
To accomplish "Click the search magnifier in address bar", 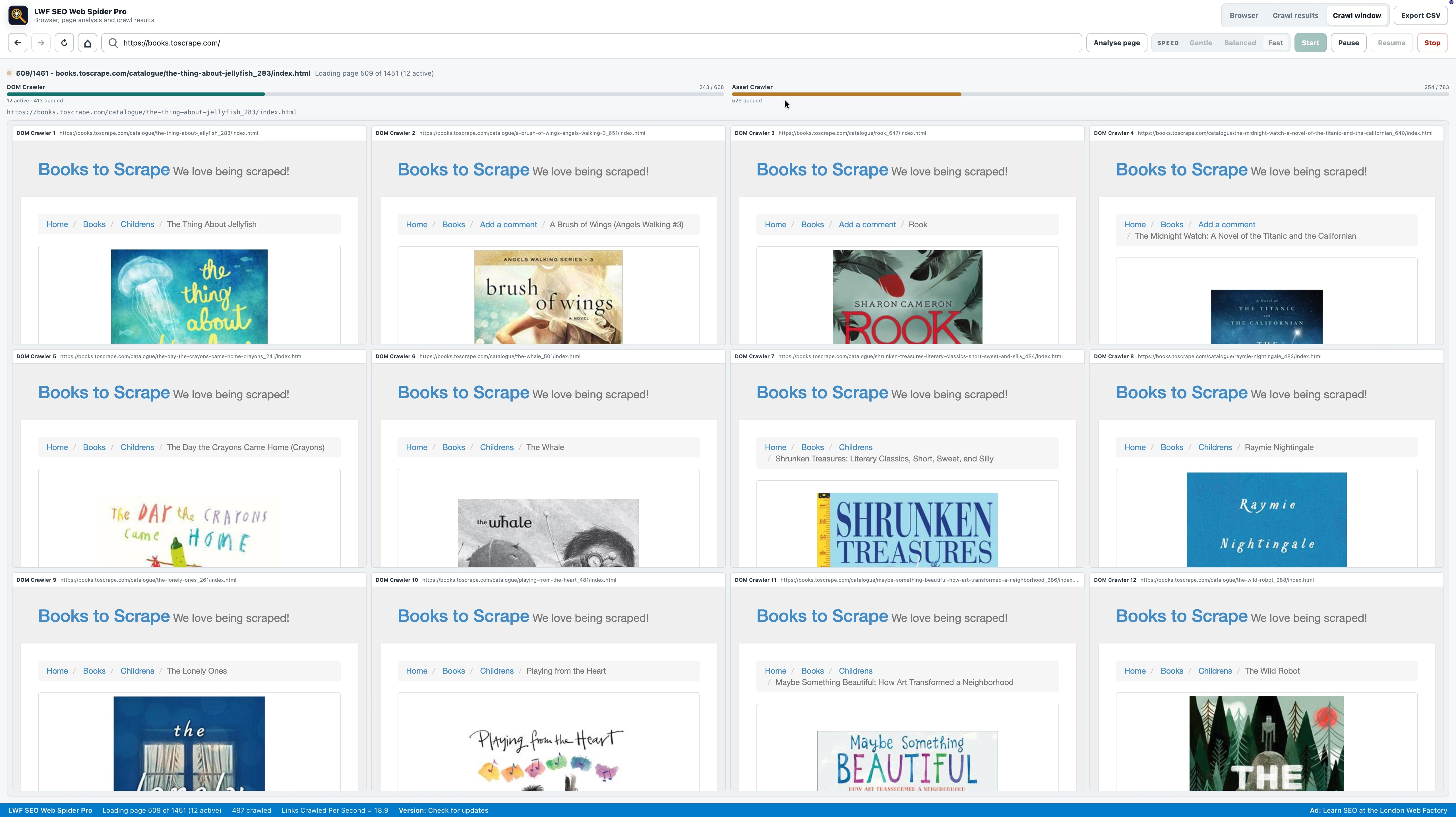I will pos(113,43).
